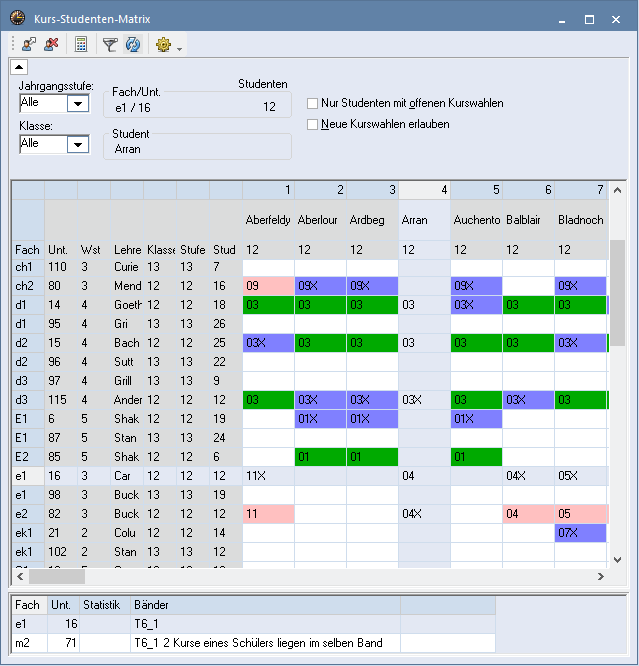Image resolution: width=639 pixels, height=666 pixels.
Task: Open the calculator toolbar icon
Action: coord(81,44)
